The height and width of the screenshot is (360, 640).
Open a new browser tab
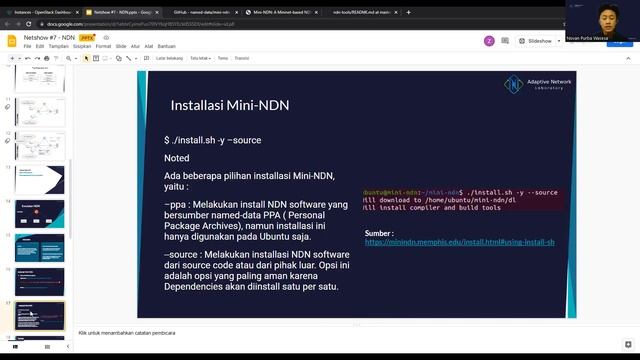(x=408, y=12)
